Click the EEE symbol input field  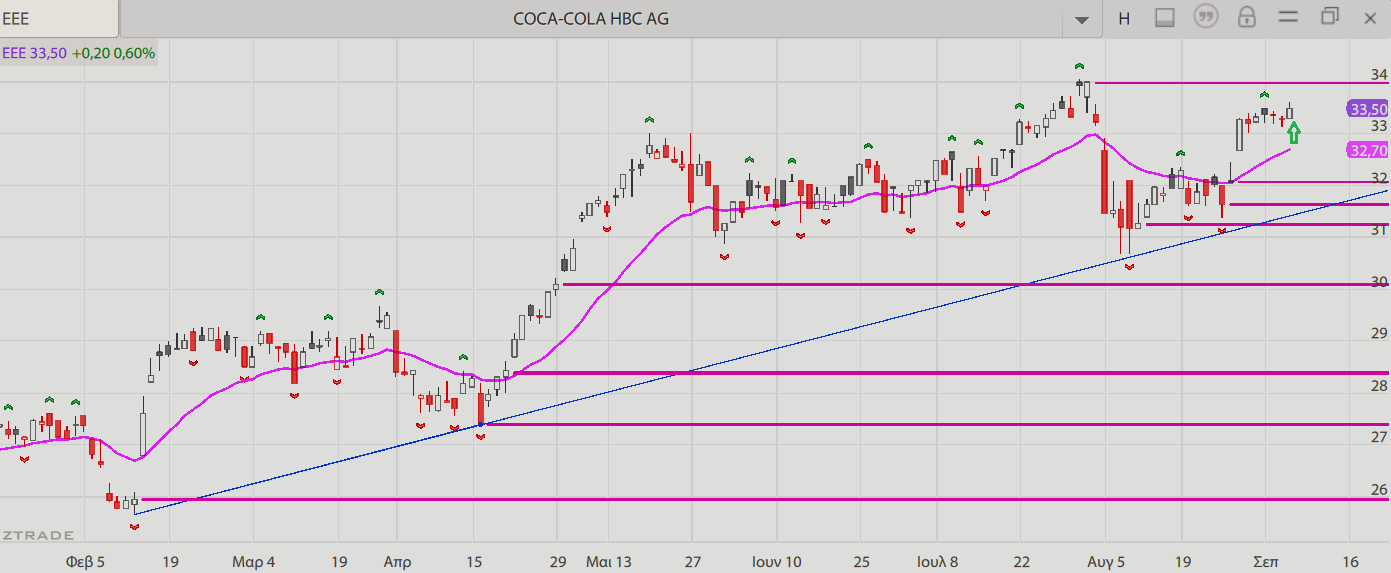coord(59,18)
